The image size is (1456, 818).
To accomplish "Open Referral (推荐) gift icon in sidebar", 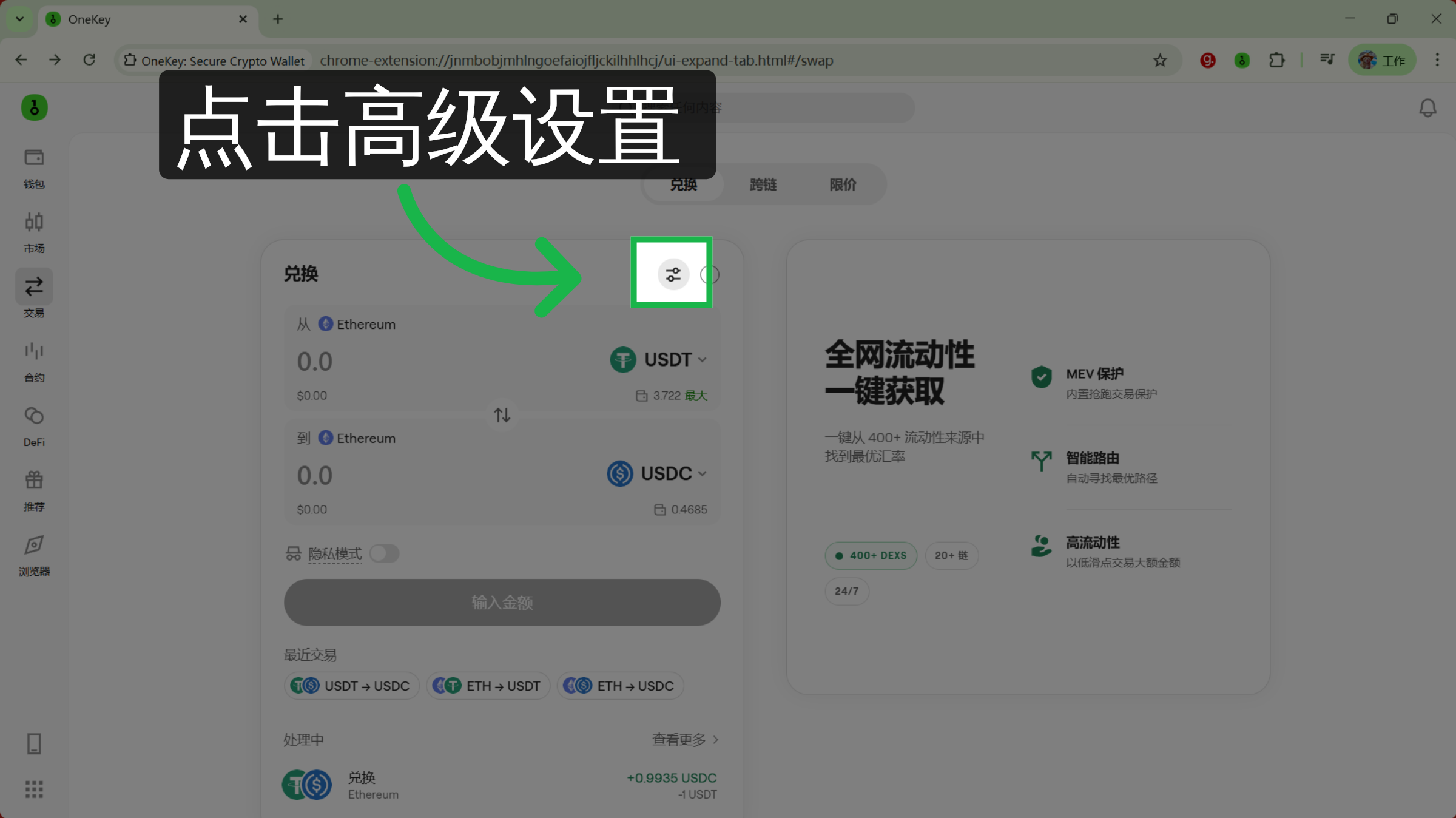I will point(34,492).
